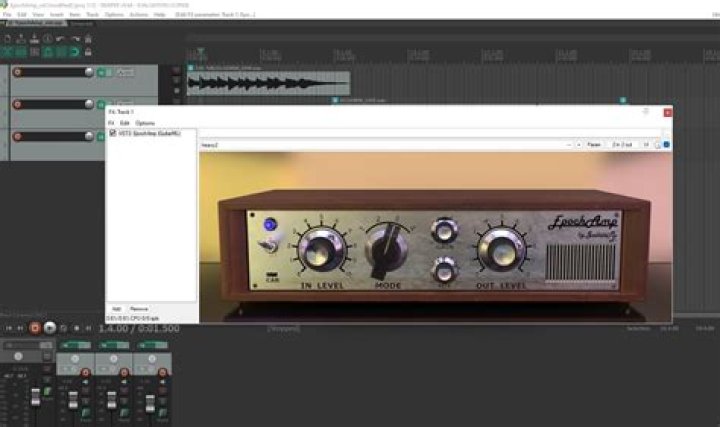Click master channel fader in mixer

point(35,397)
